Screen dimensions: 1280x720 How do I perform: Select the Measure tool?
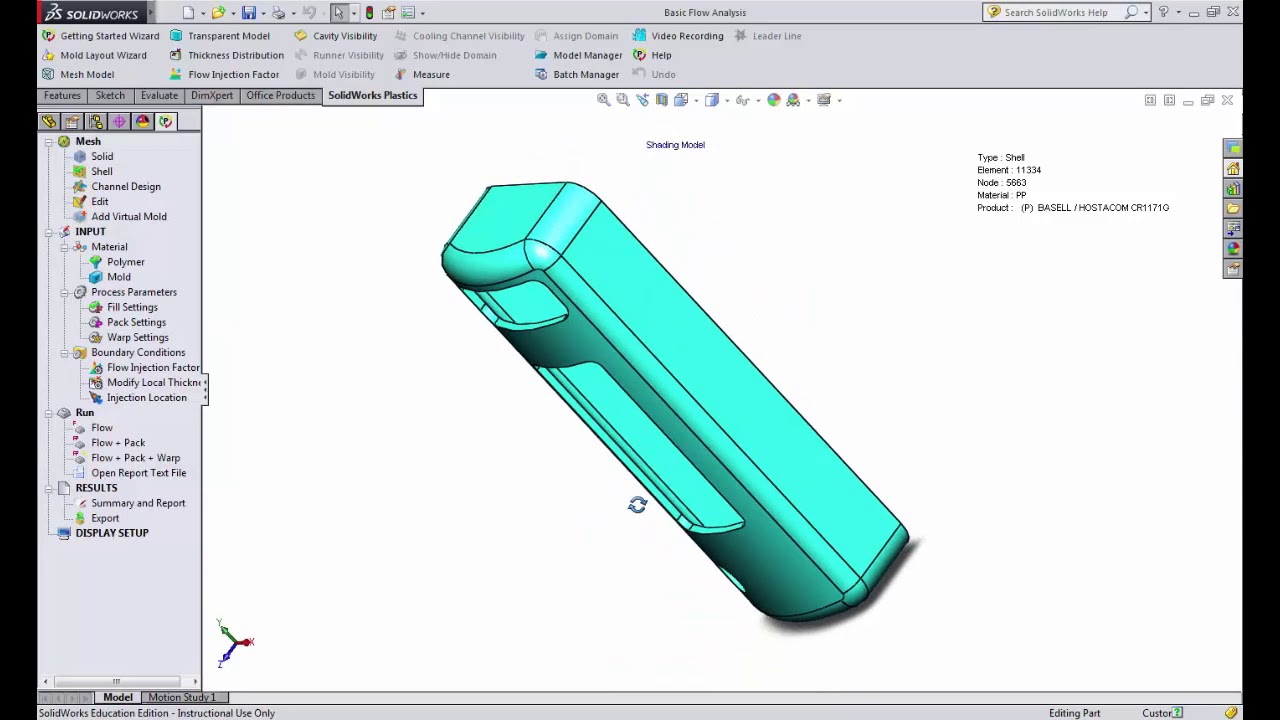point(422,74)
